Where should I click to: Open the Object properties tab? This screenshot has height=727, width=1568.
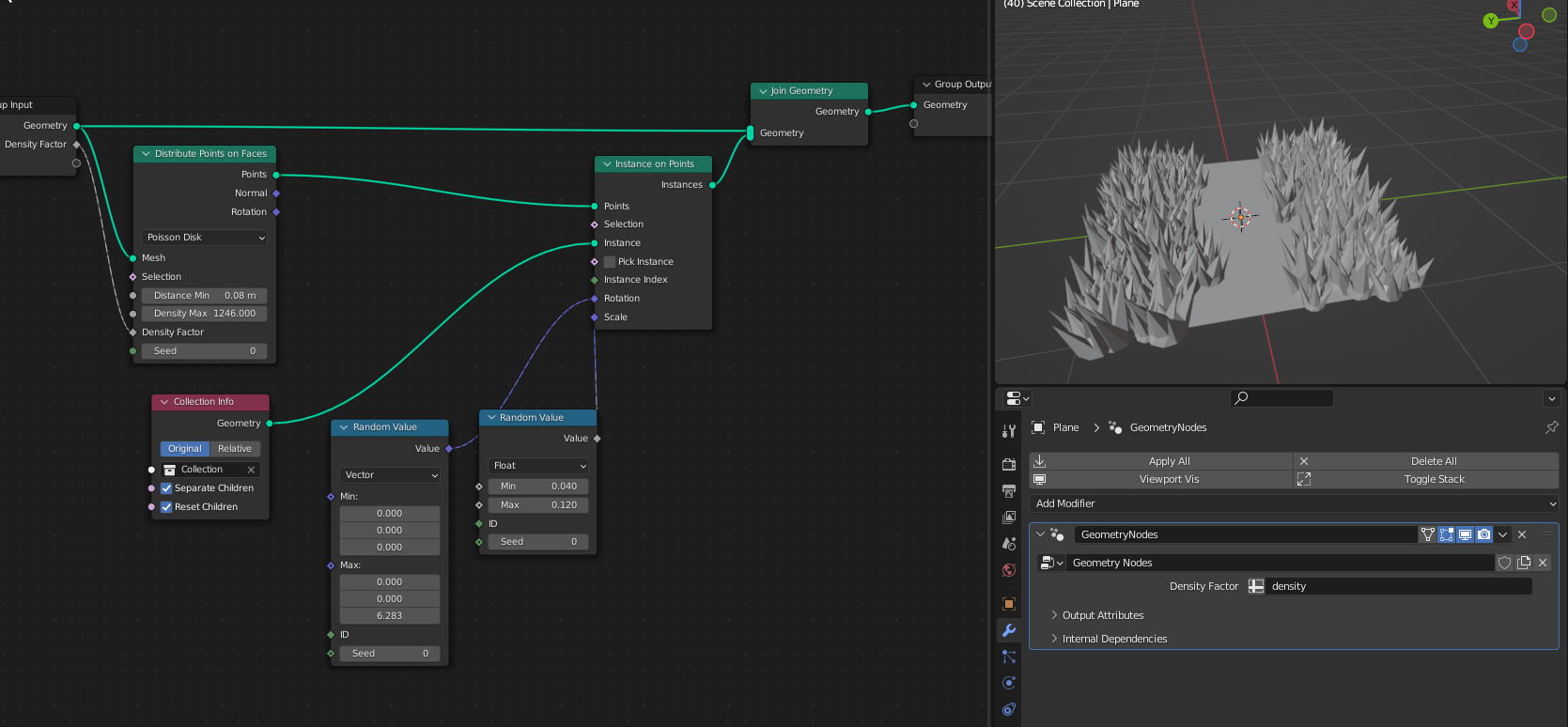(1009, 604)
